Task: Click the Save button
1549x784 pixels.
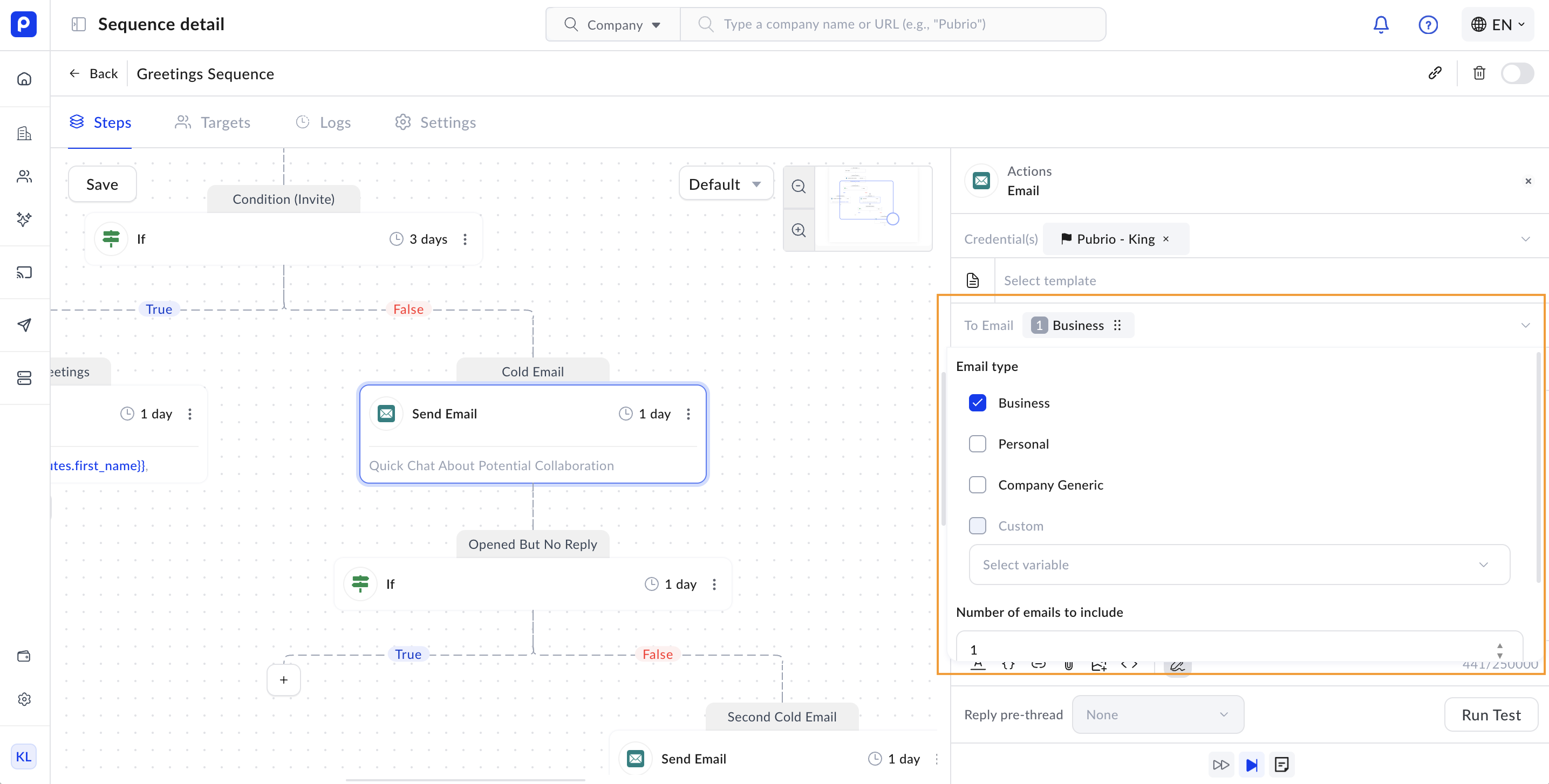Action: click(x=102, y=184)
